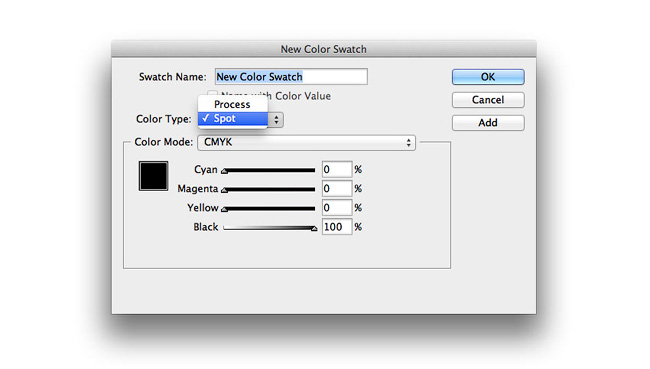Click the Color Mode dropdown arrows
This screenshot has width=650, height=369.
coord(409,143)
